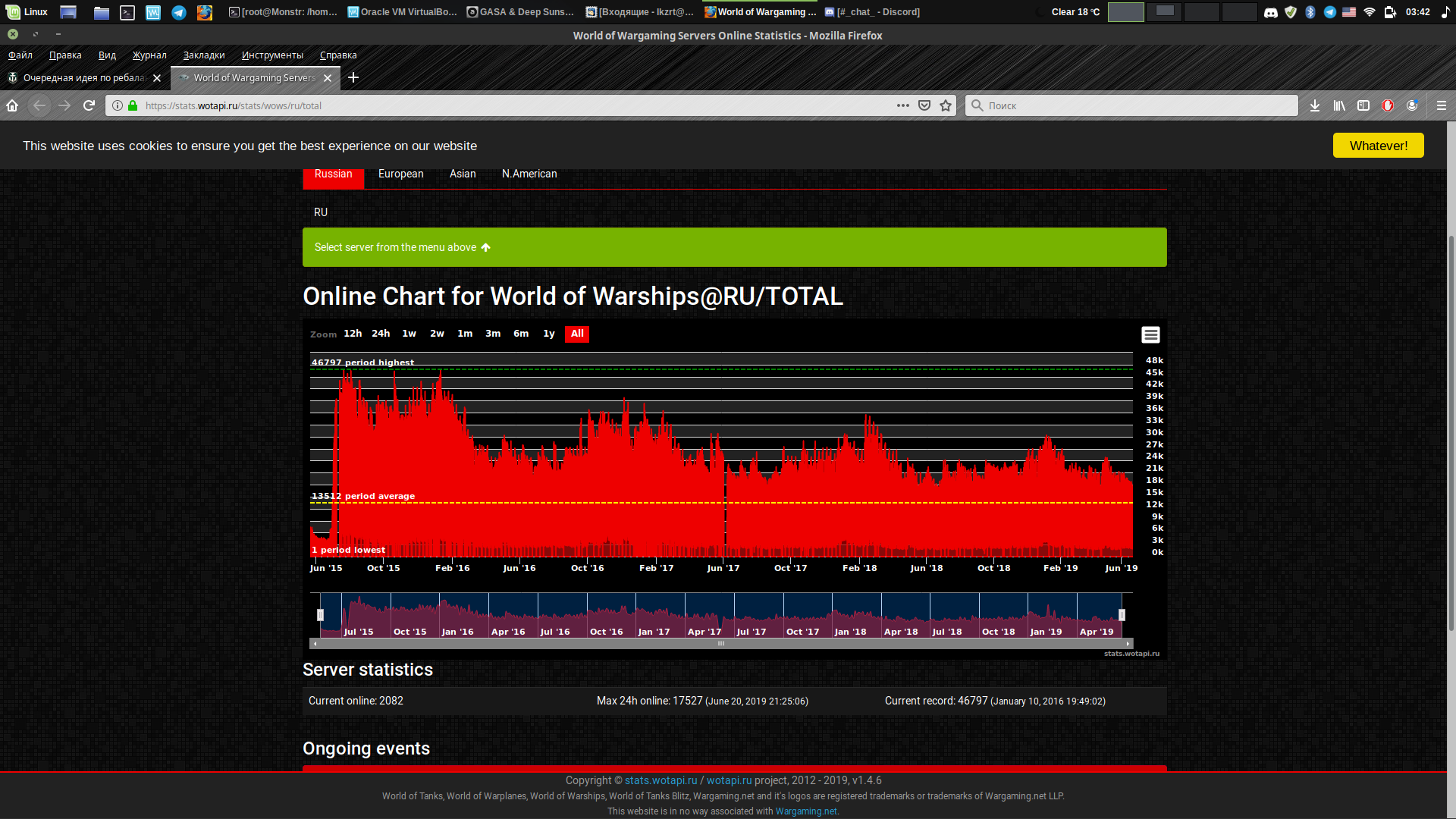
Task: Open page actions three-dot menu
Action: pos(903,105)
